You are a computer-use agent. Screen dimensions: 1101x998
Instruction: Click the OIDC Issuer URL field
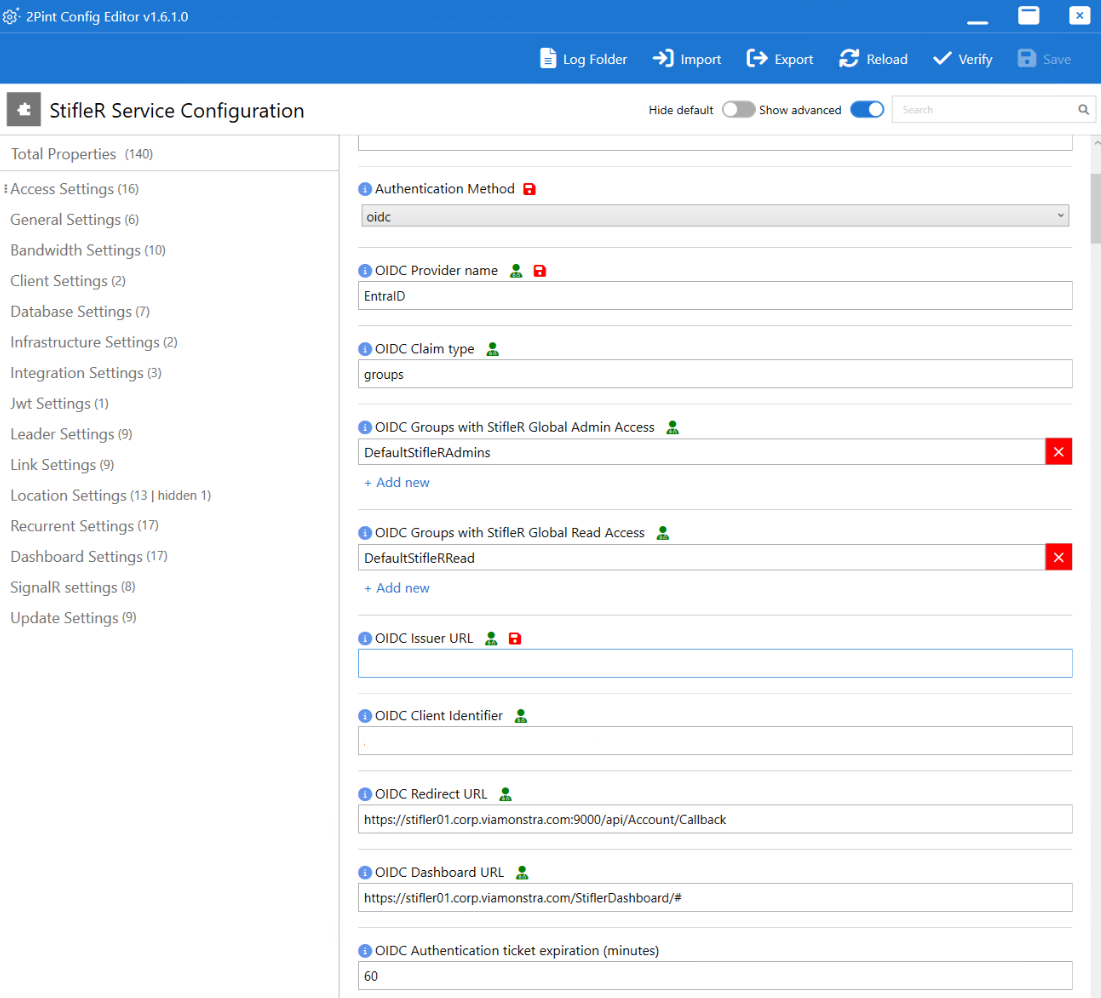click(714, 664)
